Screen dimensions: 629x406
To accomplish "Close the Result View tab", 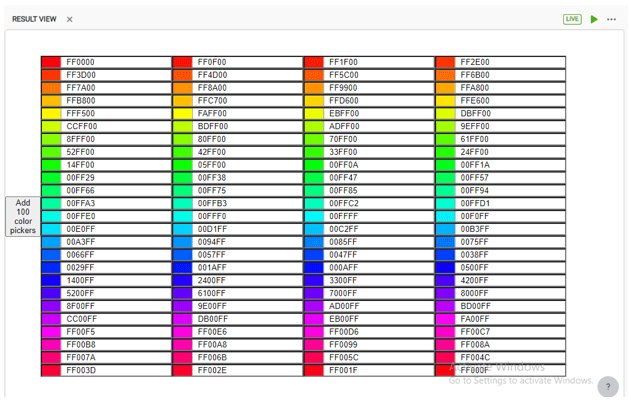I will (69, 19).
